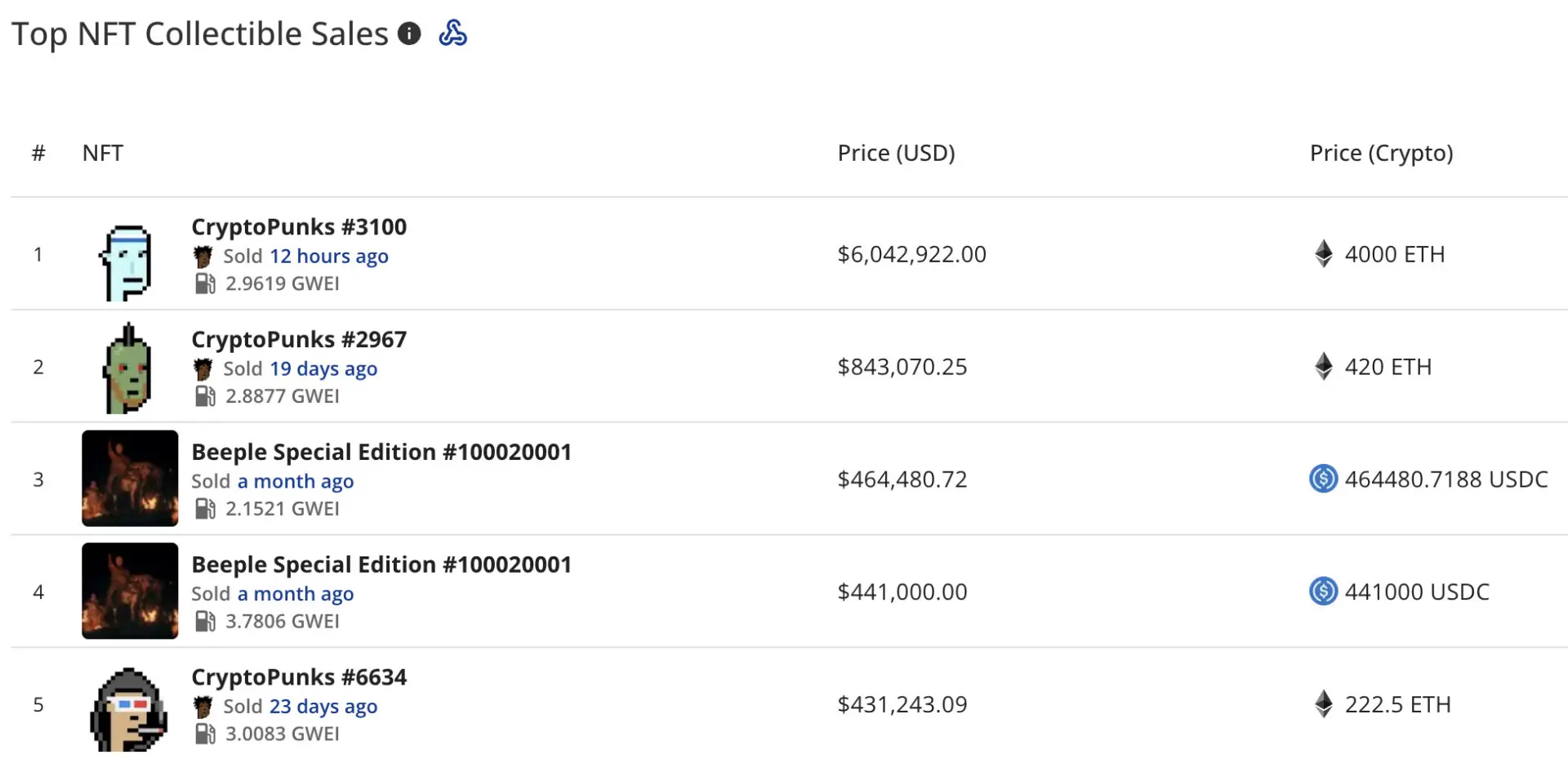Click the marketplace icon next to Sold 12 hours ago
This screenshot has width=1568, height=759.
[203, 257]
